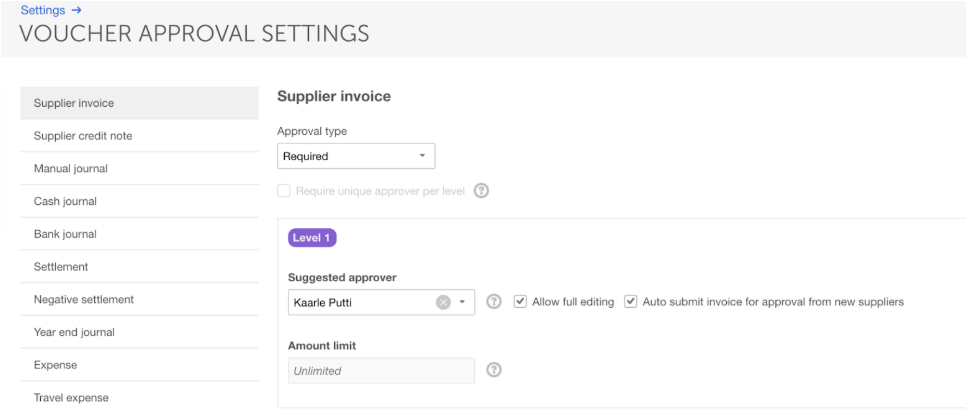Check Require unique approver per level
966x409 pixels.
pos(284,191)
